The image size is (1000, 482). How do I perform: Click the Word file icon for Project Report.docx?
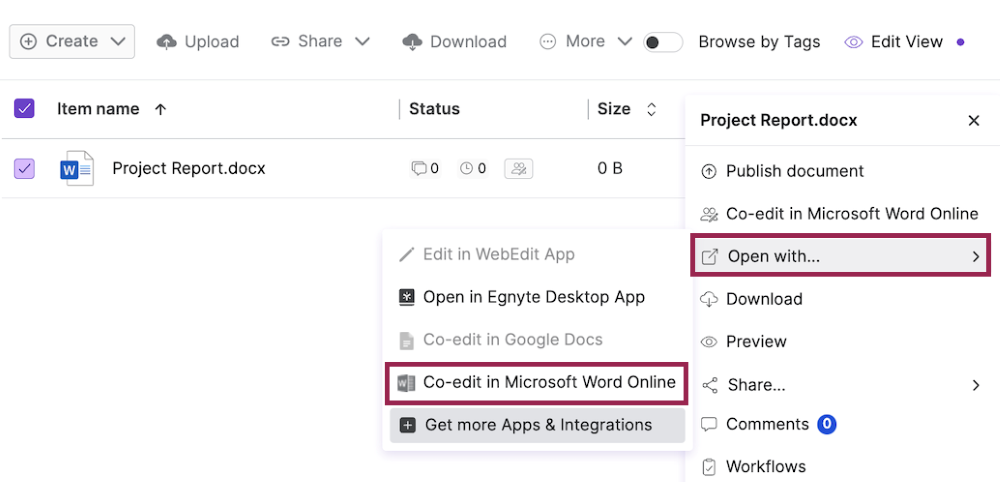pyautogui.click(x=77, y=169)
